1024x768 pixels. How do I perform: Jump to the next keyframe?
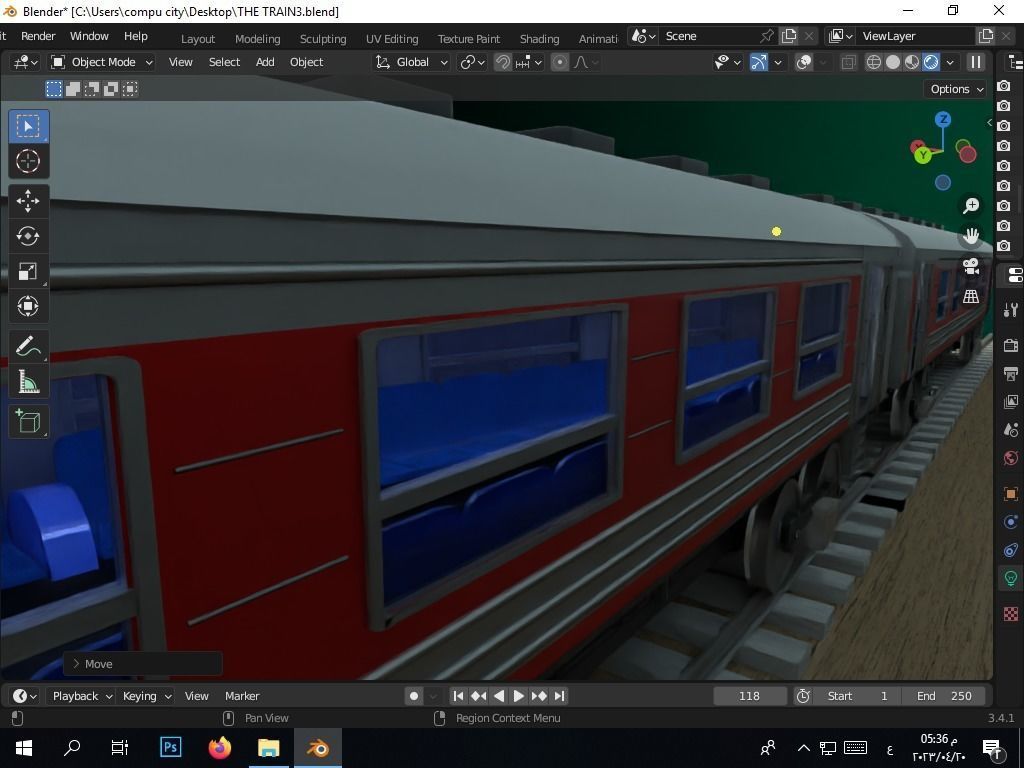point(539,696)
